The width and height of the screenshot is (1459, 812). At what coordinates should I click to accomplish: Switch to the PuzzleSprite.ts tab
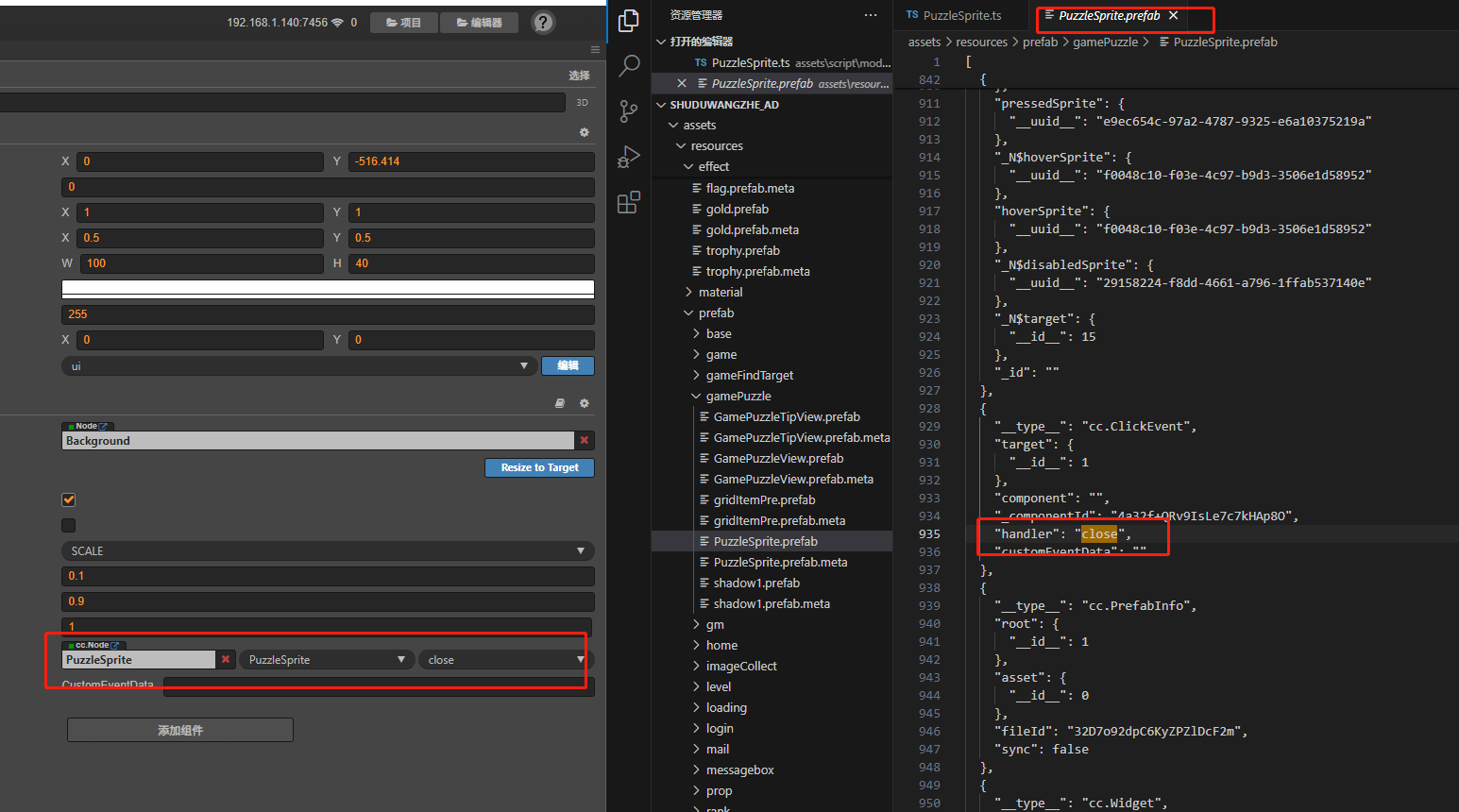[962, 15]
